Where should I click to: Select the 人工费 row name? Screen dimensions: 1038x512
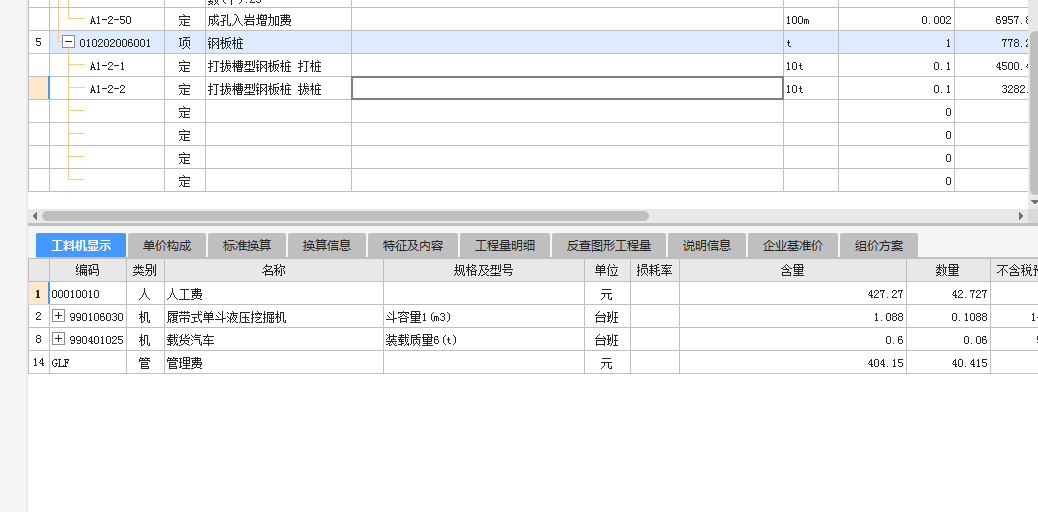(273, 293)
